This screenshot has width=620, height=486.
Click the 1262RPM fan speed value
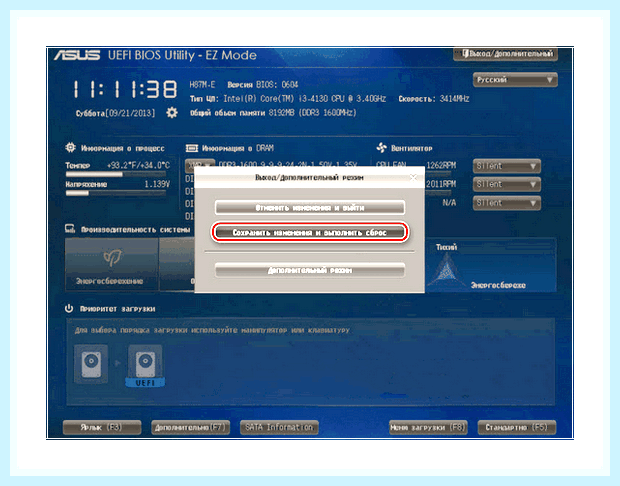(x=441, y=165)
